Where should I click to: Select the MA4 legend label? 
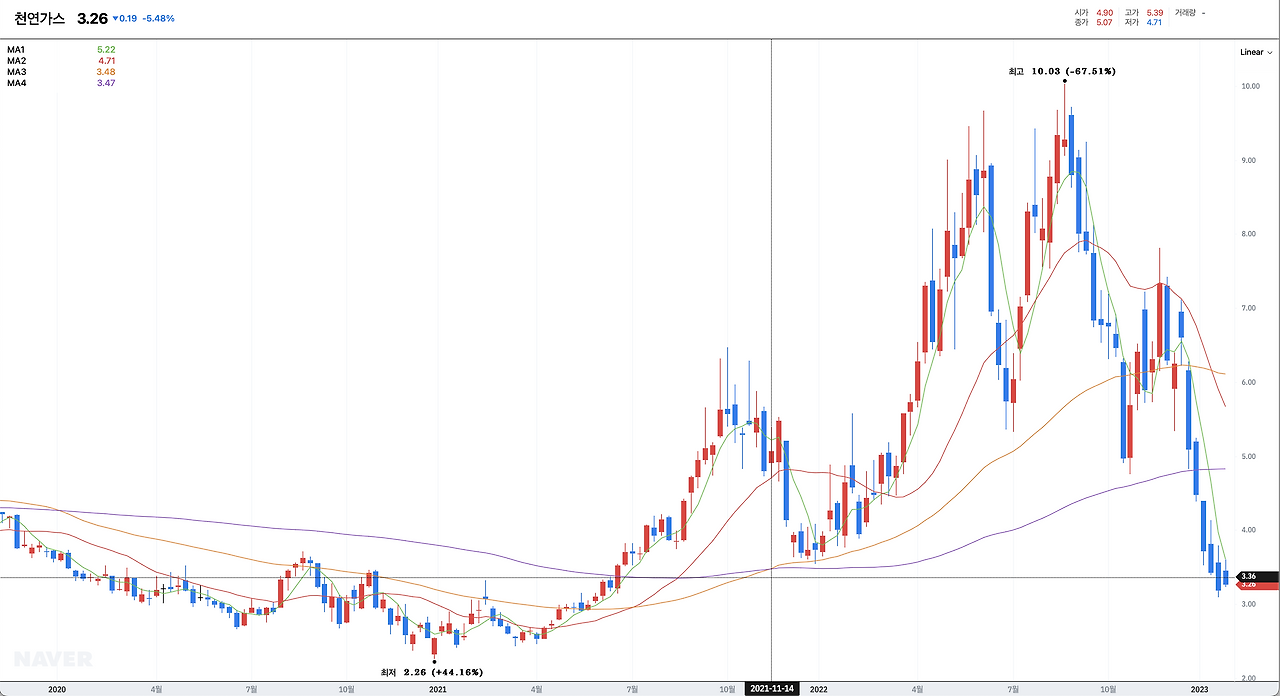point(16,83)
